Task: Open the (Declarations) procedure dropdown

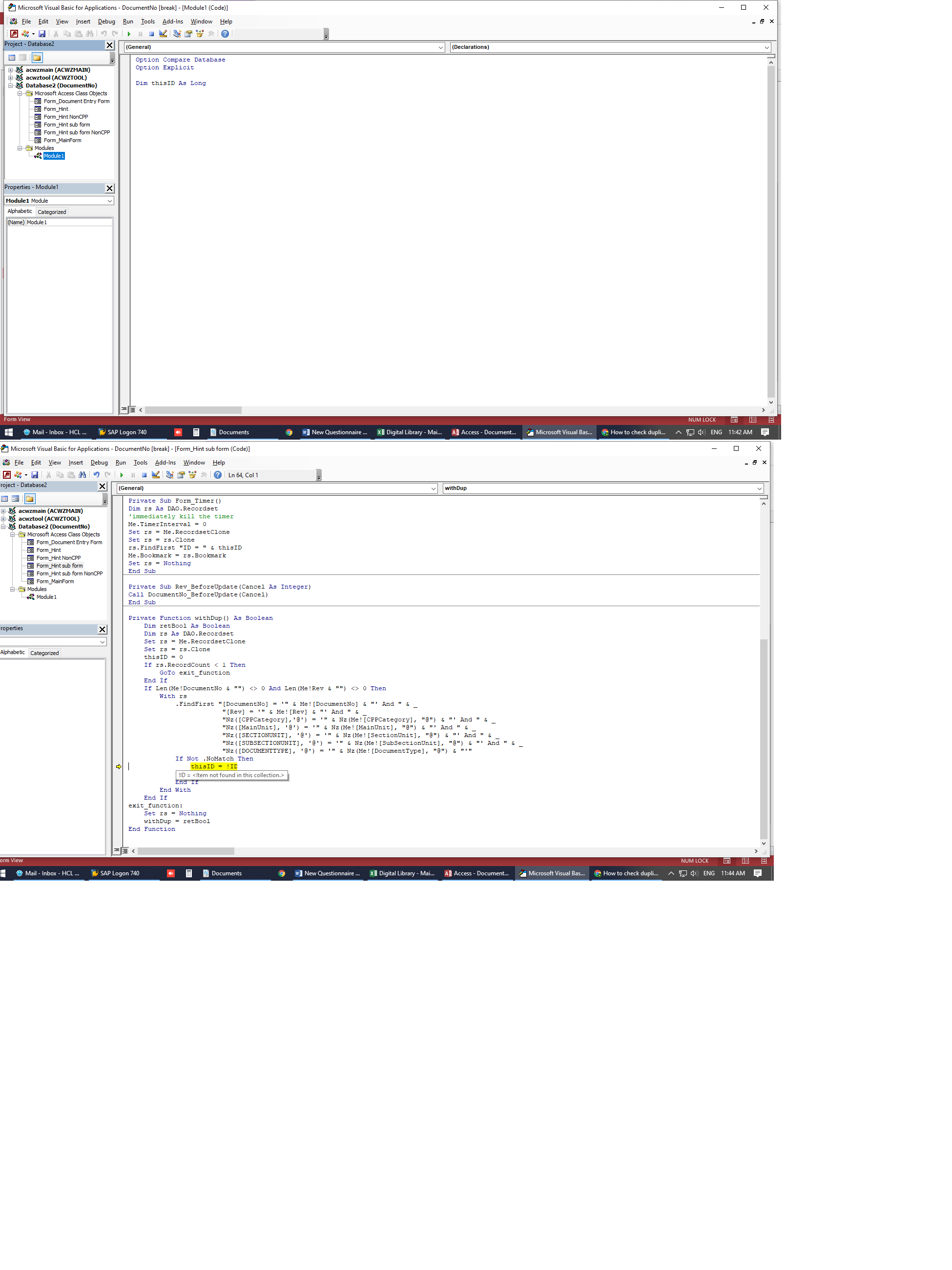Action: click(x=766, y=47)
